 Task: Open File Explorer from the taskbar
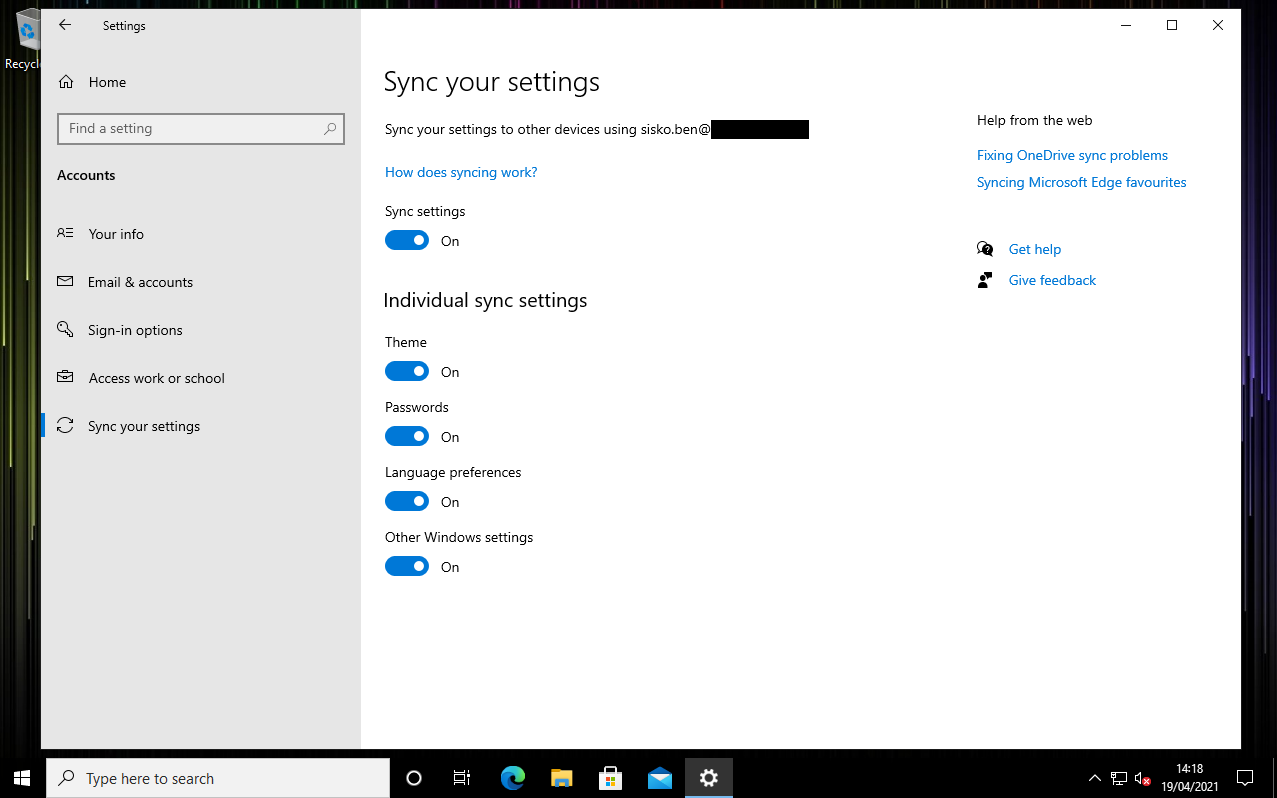tap(562, 778)
